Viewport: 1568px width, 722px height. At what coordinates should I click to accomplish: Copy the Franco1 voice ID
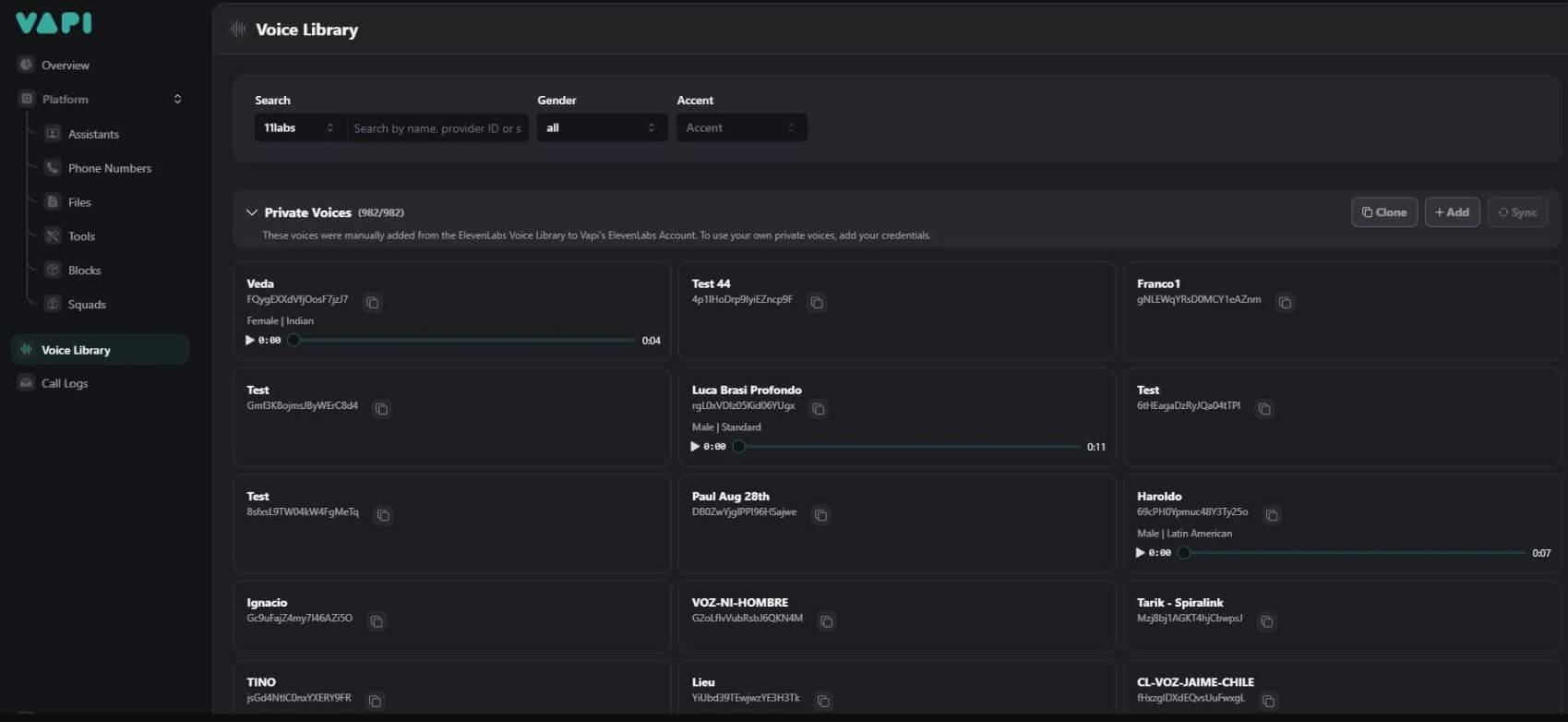[1285, 303]
